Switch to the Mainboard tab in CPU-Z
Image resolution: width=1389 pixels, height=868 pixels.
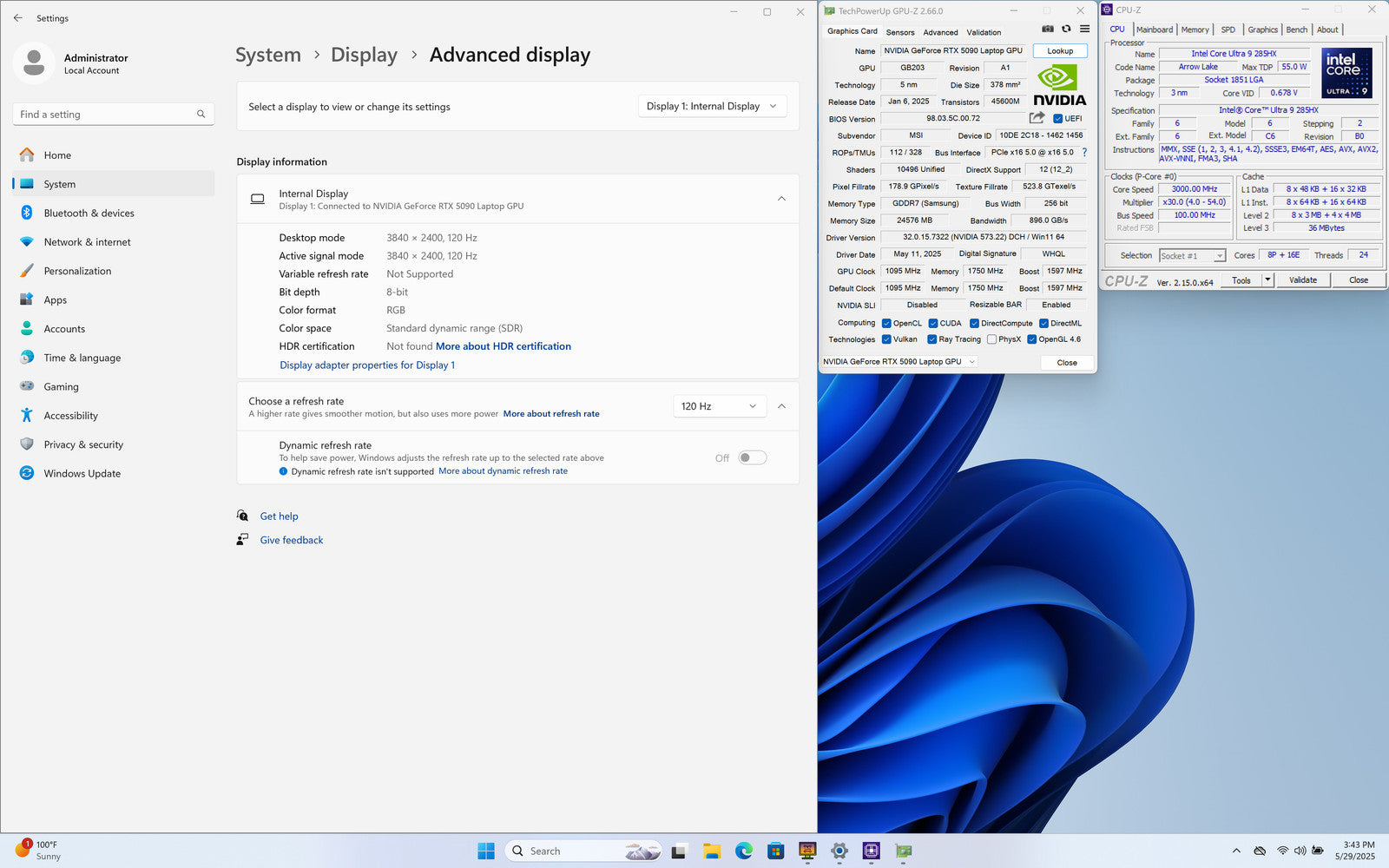click(x=1154, y=30)
